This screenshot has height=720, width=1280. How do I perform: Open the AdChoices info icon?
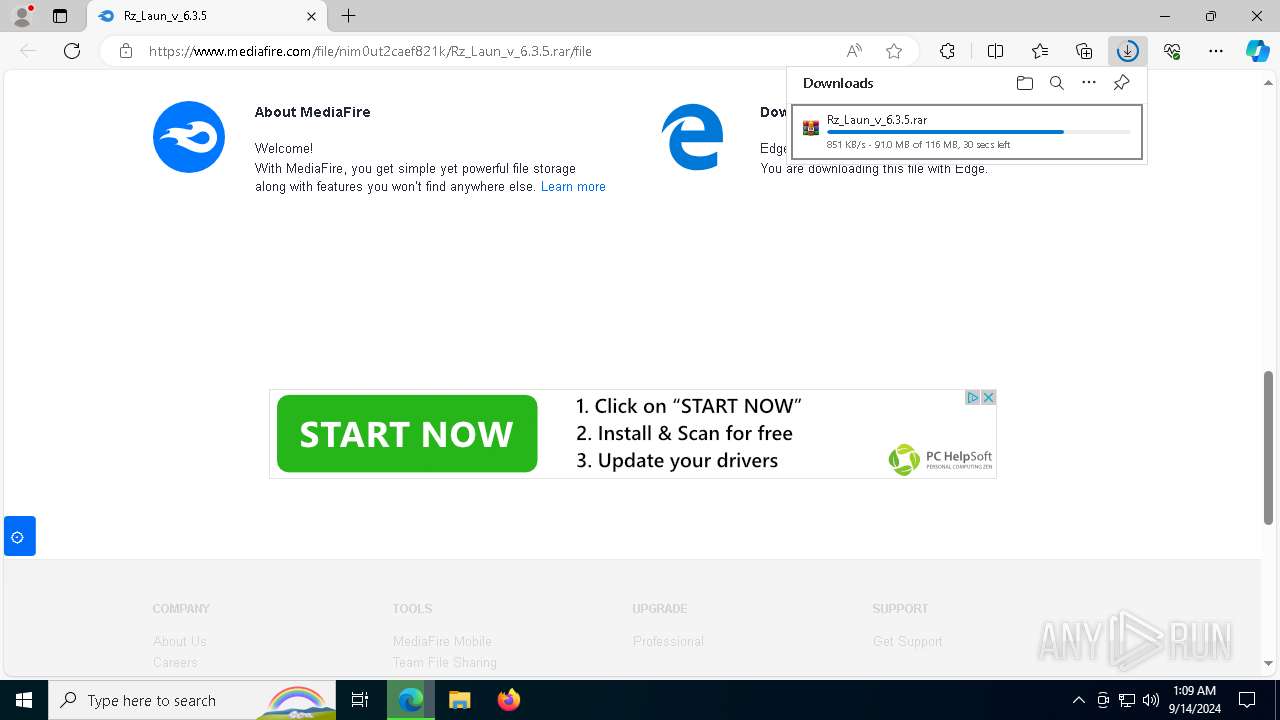tap(972, 397)
